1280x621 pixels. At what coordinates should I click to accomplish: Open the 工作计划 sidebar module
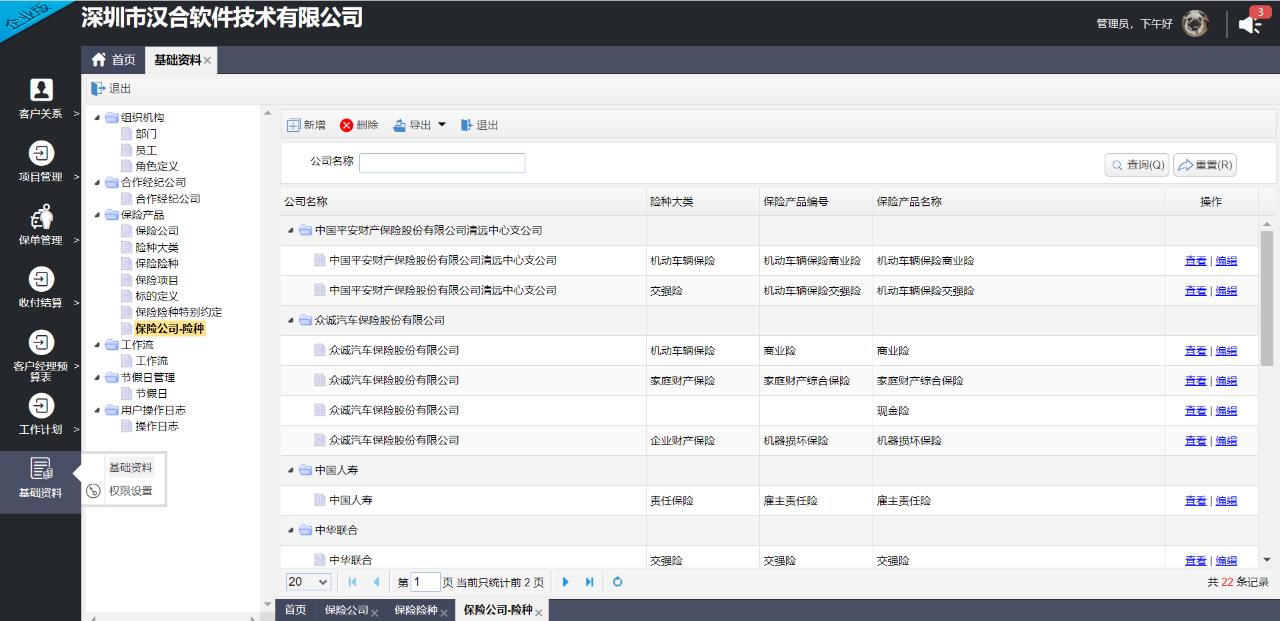point(40,415)
